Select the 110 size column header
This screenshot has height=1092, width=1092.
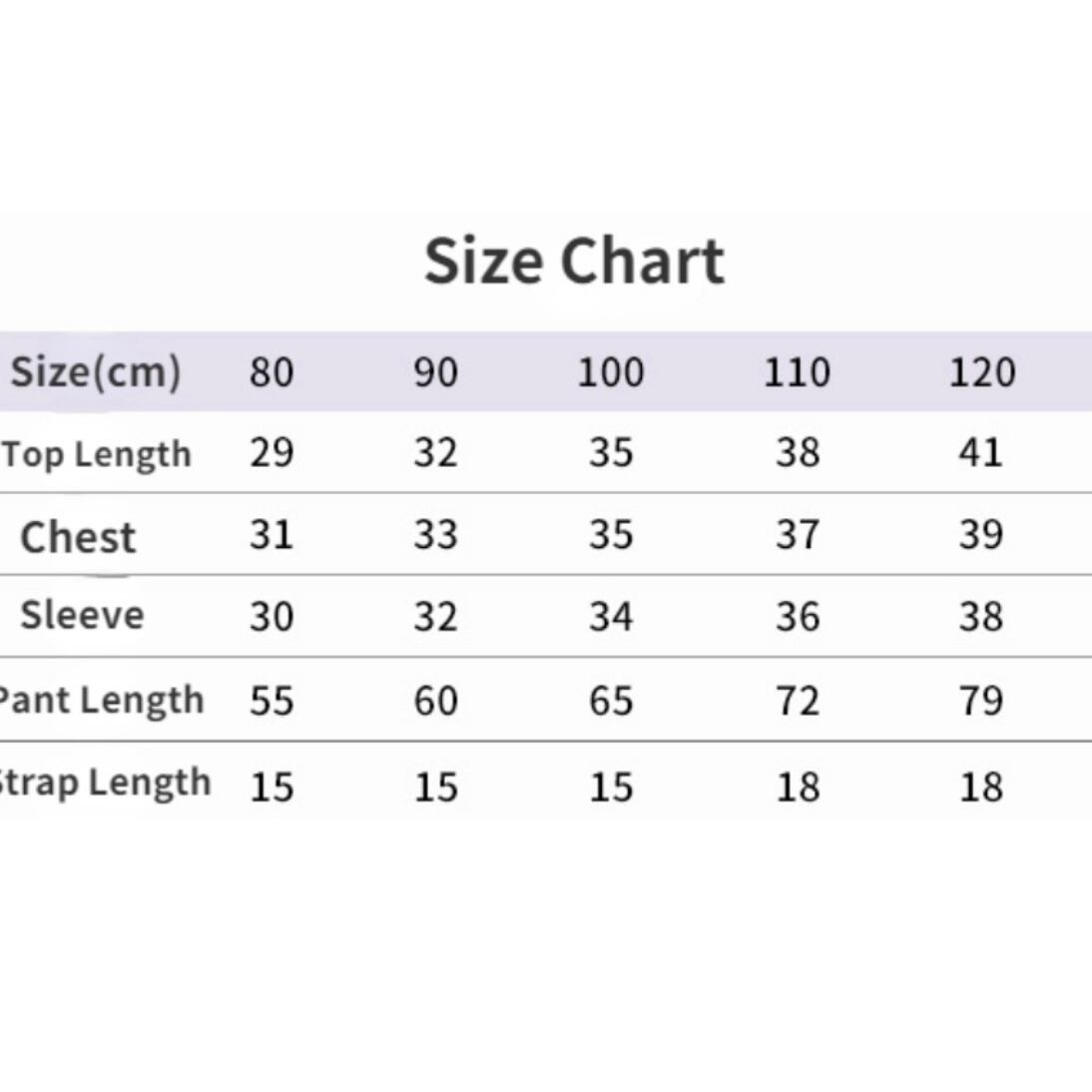click(797, 372)
